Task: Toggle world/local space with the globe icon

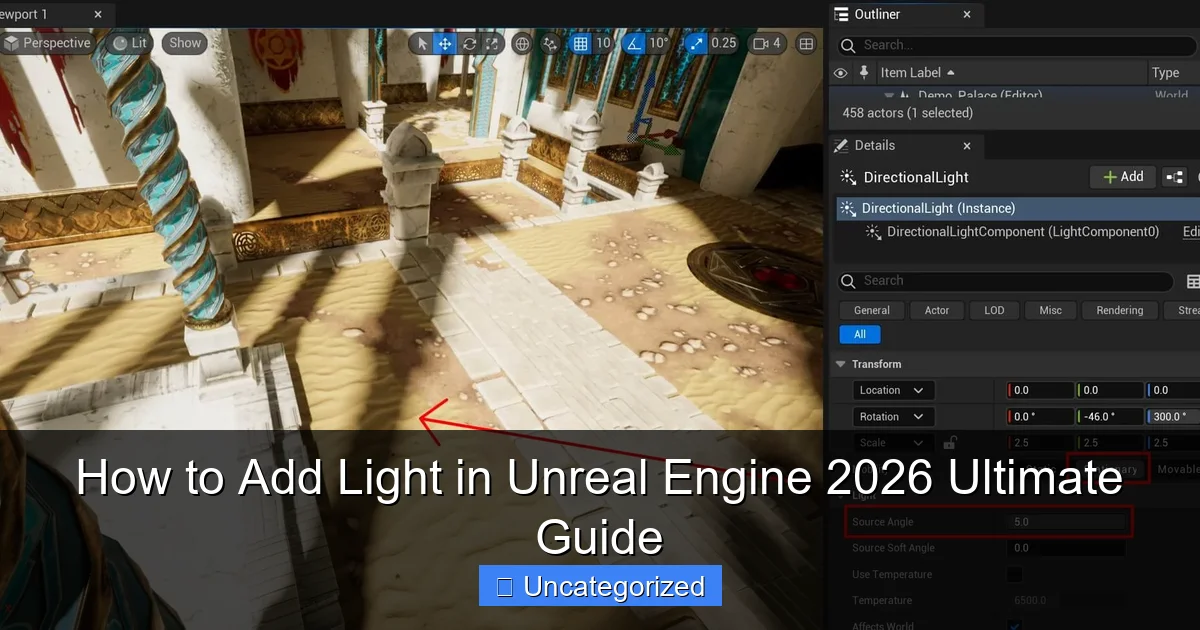Action: click(521, 44)
